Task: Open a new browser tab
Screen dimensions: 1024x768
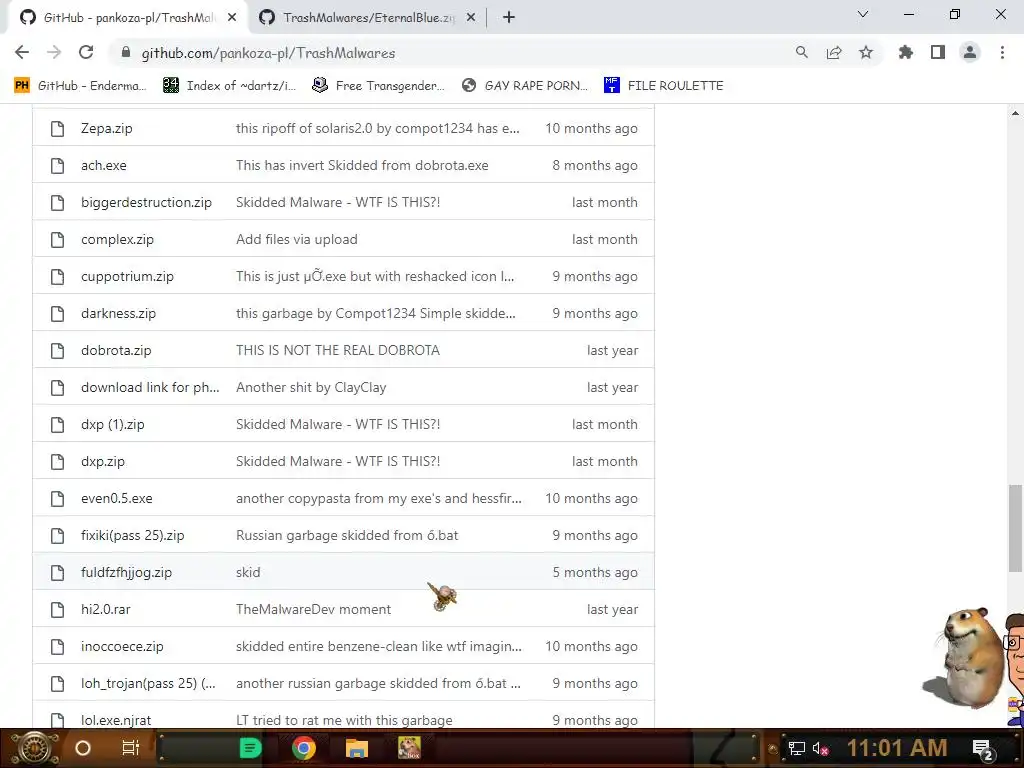Action: tap(509, 18)
